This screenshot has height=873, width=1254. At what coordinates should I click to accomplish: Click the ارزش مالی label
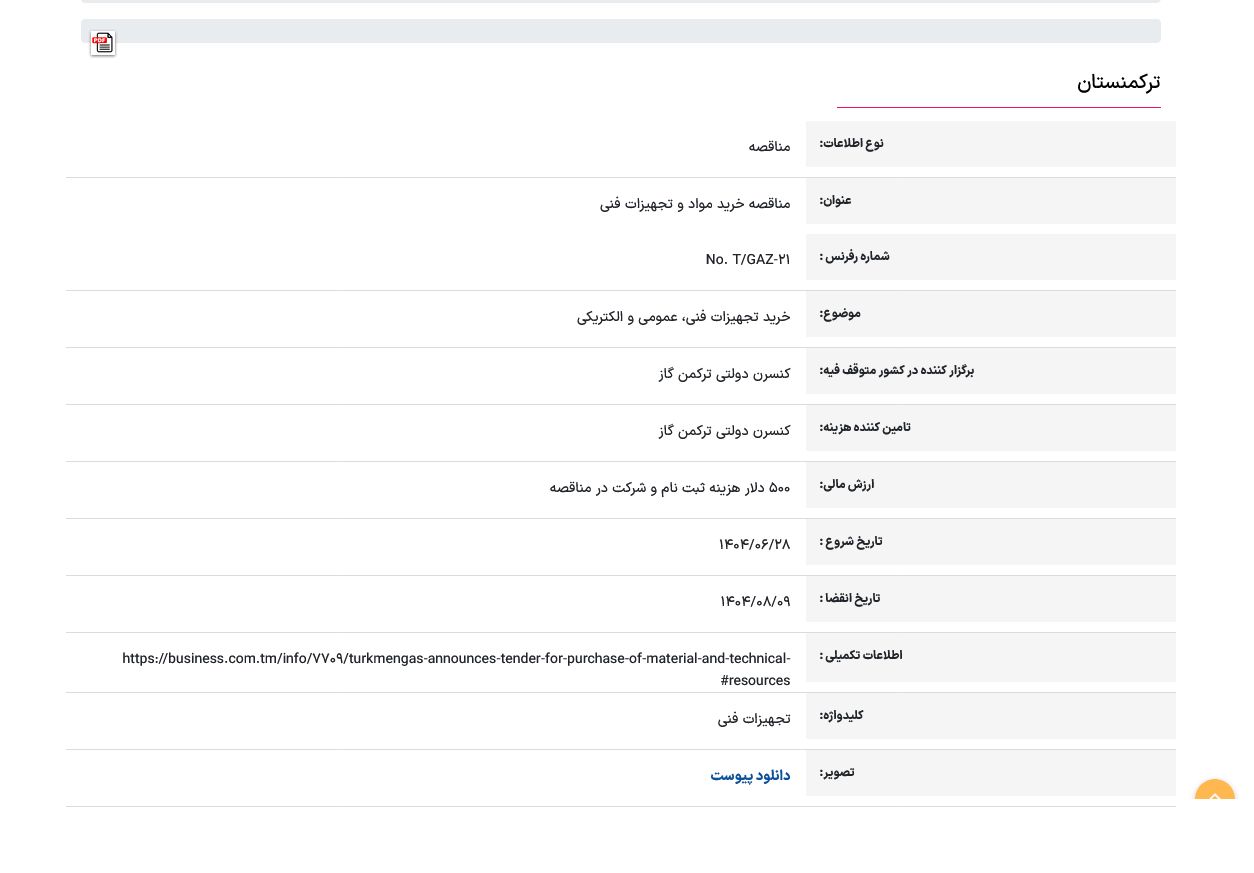847,484
